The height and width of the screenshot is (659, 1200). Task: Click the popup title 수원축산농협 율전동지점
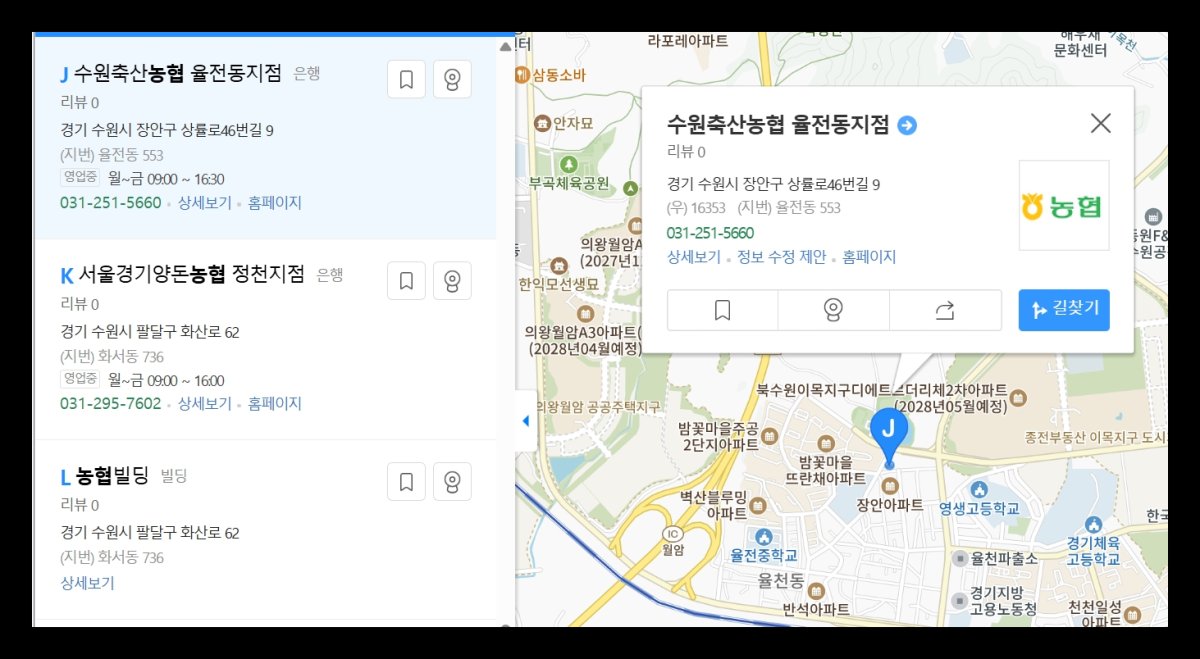point(778,125)
